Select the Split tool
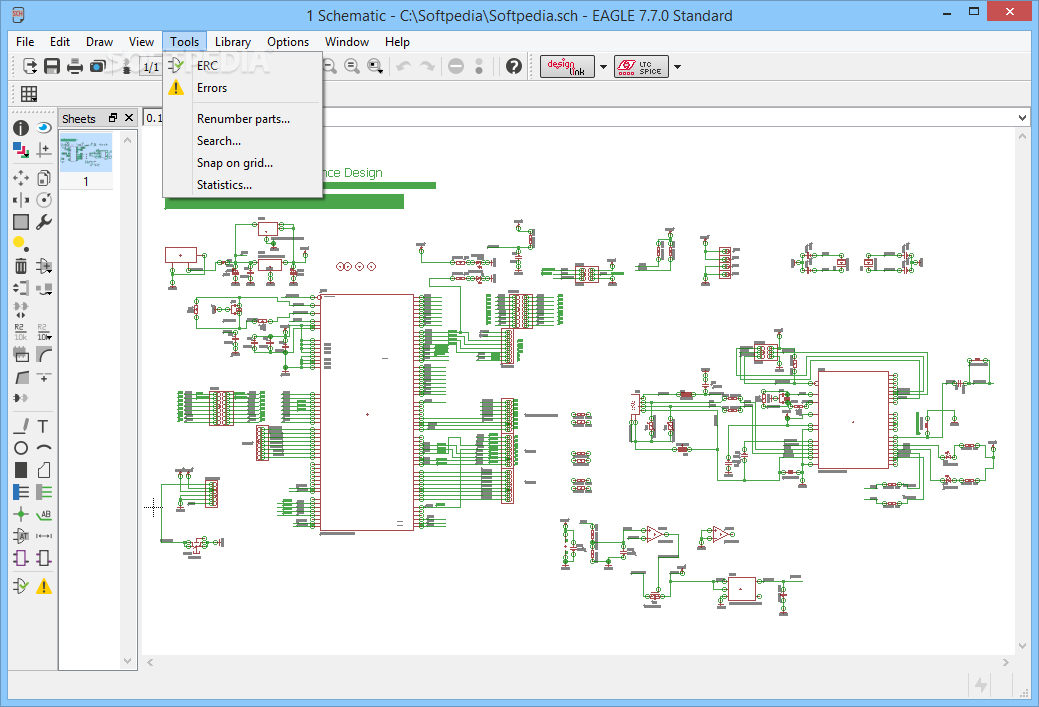Screen dimensions: 1039x707 tap(21, 377)
